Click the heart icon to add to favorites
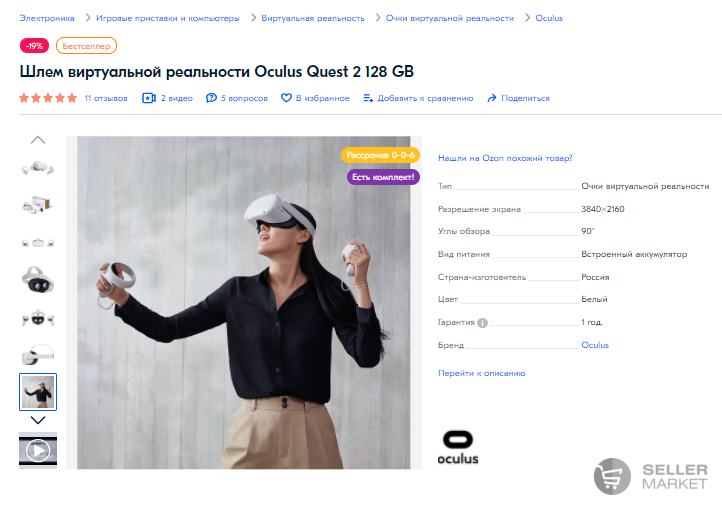The height and width of the screenshot is (505, 722). pos(286,98)
